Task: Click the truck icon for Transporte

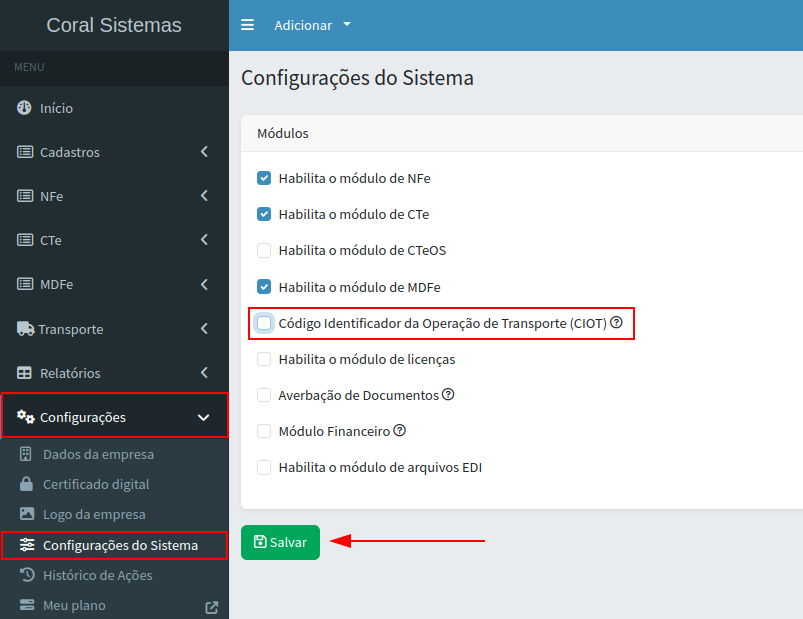Action: coord(25,329)
